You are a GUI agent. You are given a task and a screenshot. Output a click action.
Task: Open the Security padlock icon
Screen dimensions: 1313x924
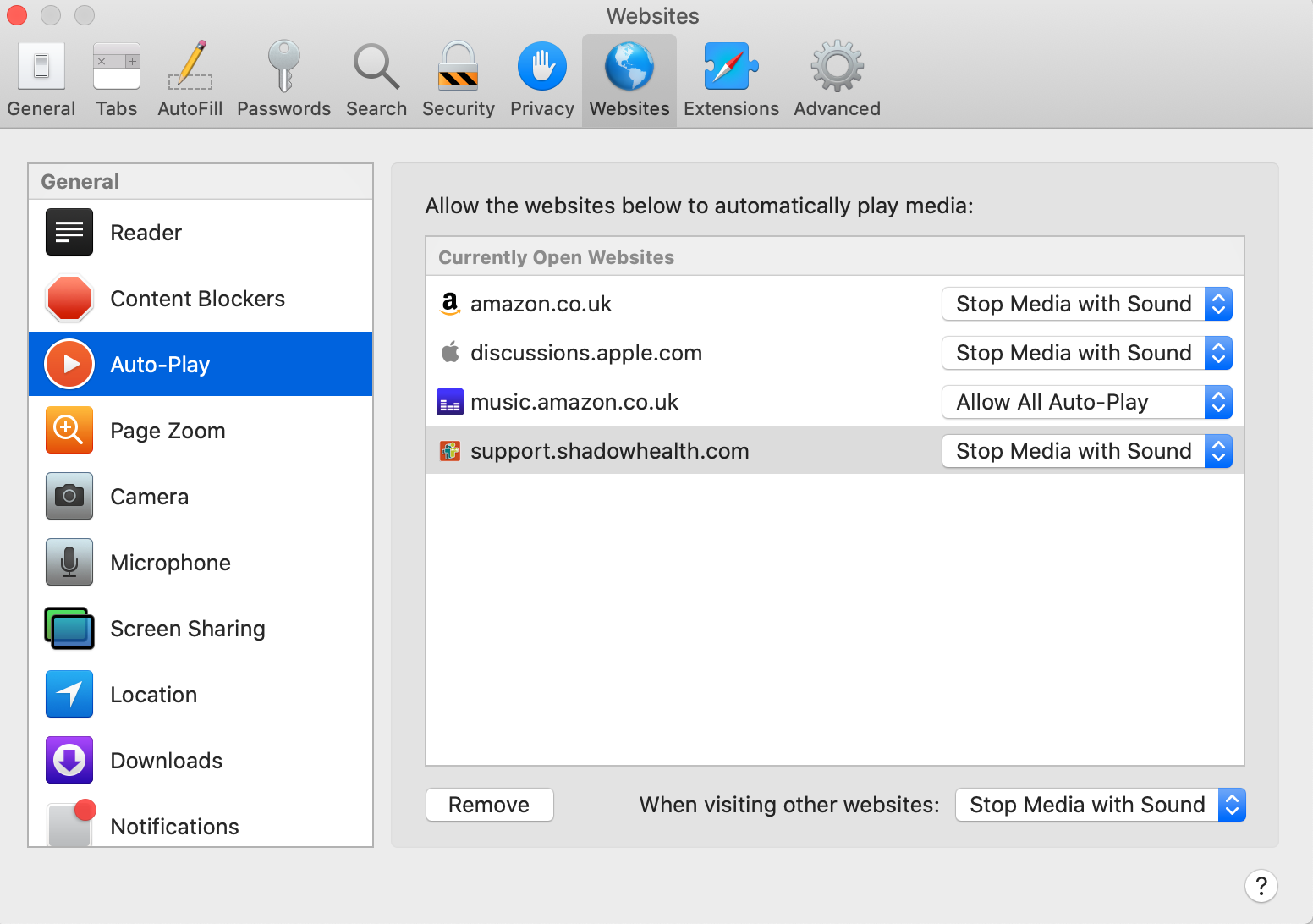tap(459, 66)
